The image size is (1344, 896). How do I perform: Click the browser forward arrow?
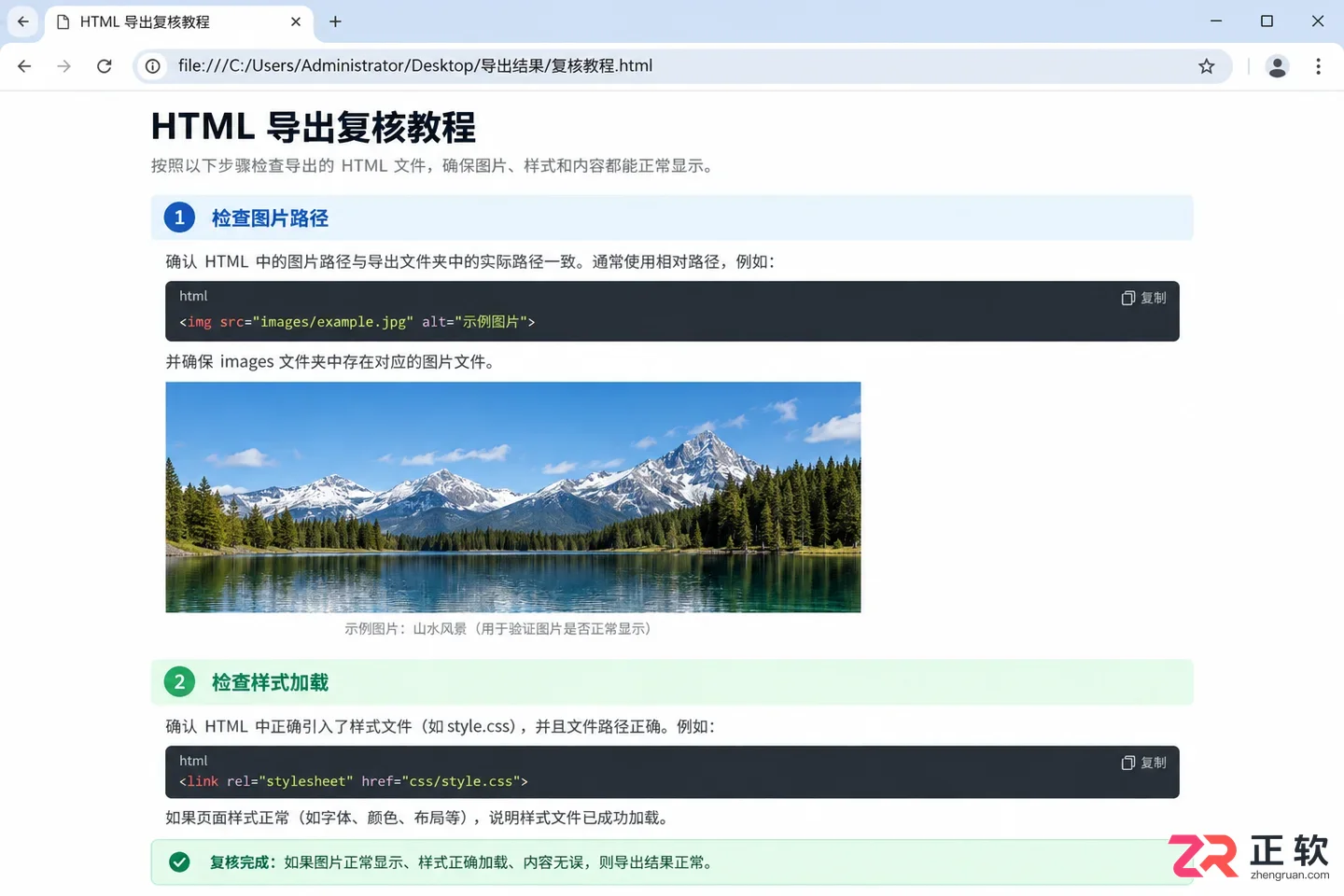63,66
